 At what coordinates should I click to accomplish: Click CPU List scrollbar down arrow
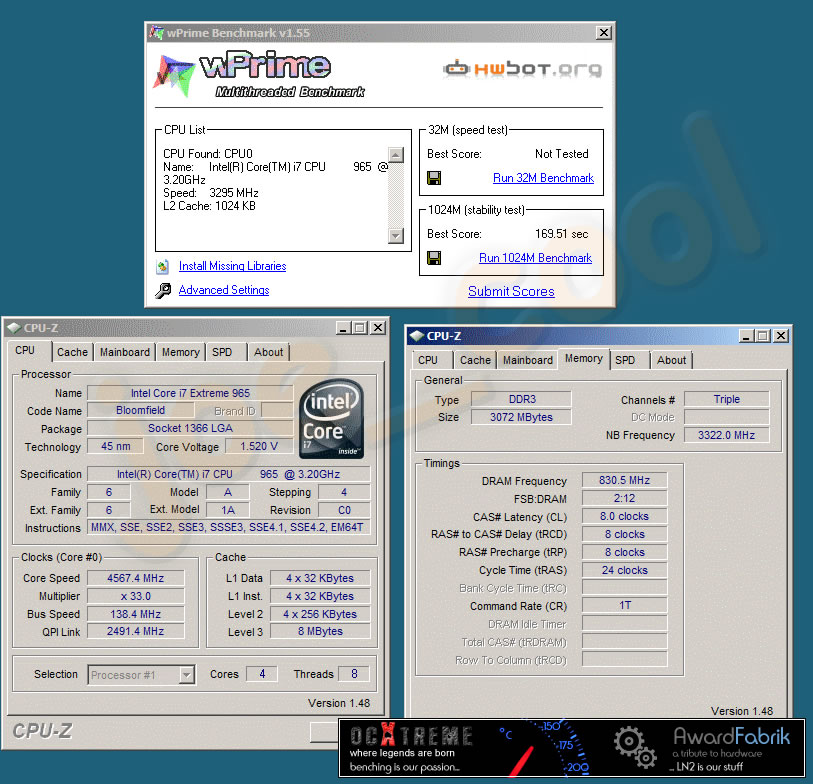[396, 235]
